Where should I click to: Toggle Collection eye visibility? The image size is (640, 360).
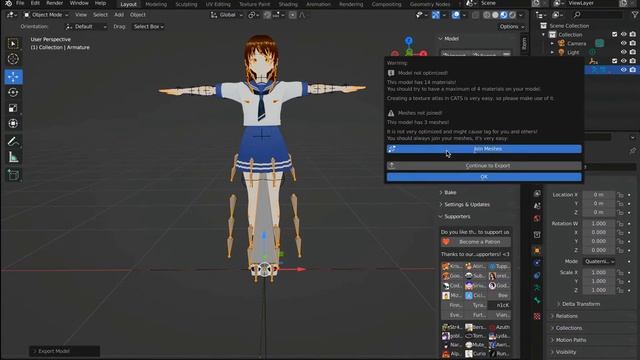point(623,35)
